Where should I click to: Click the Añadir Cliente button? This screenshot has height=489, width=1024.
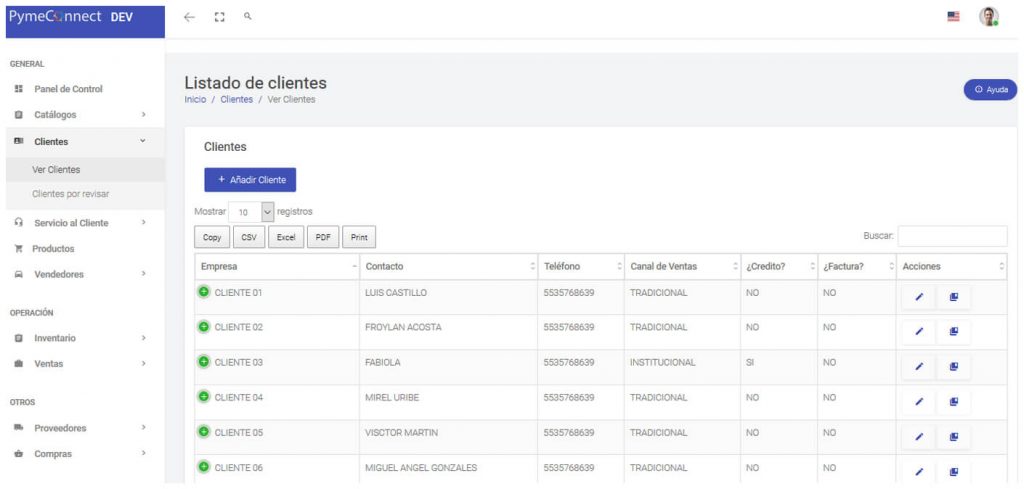click(250, 180)
